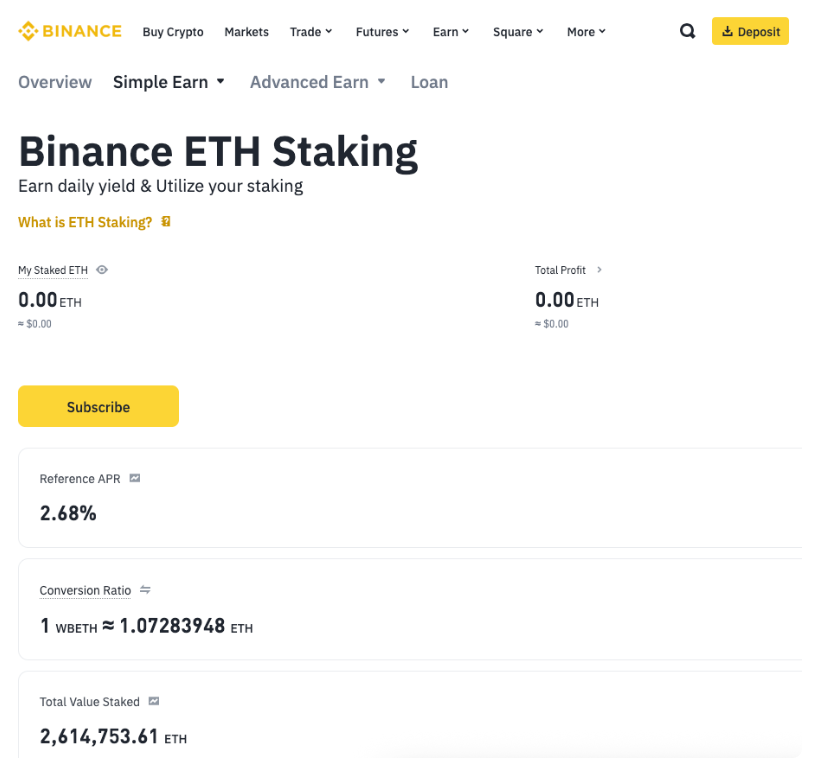Open the Buy Crypto menu item

[x=173, y=32]
